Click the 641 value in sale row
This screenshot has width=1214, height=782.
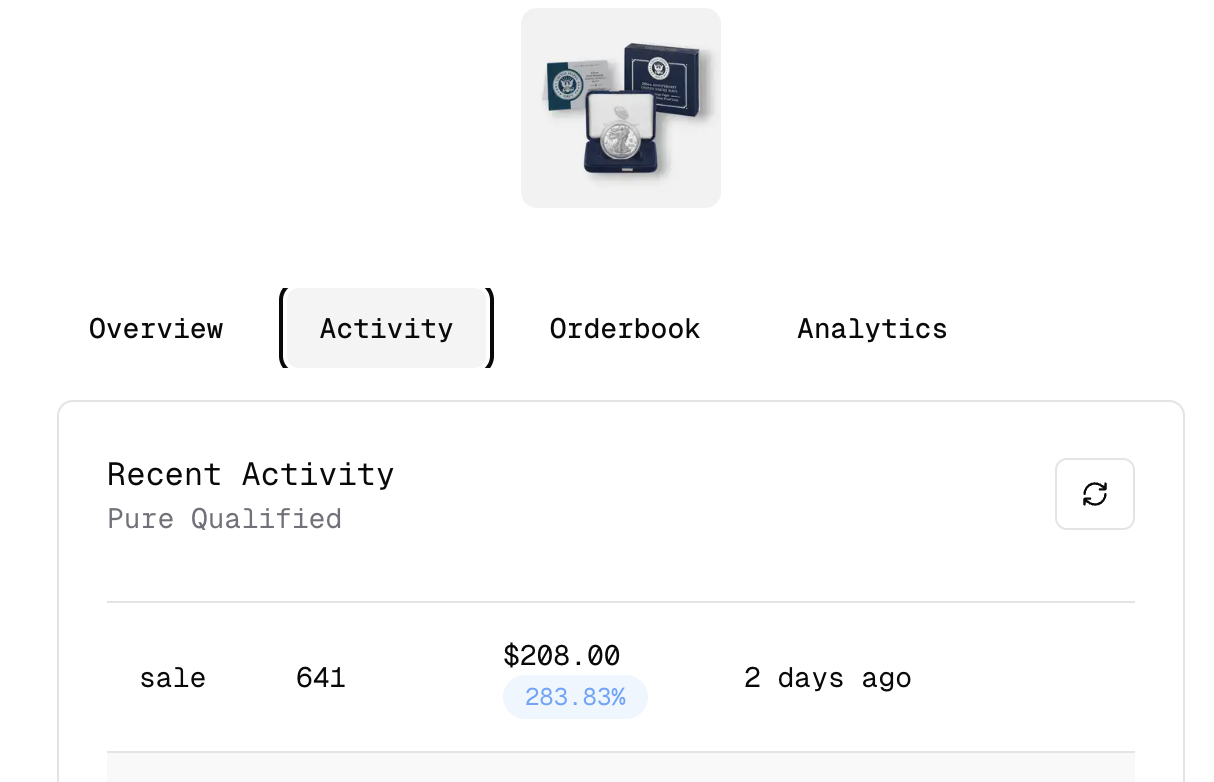tap(321, 678)
